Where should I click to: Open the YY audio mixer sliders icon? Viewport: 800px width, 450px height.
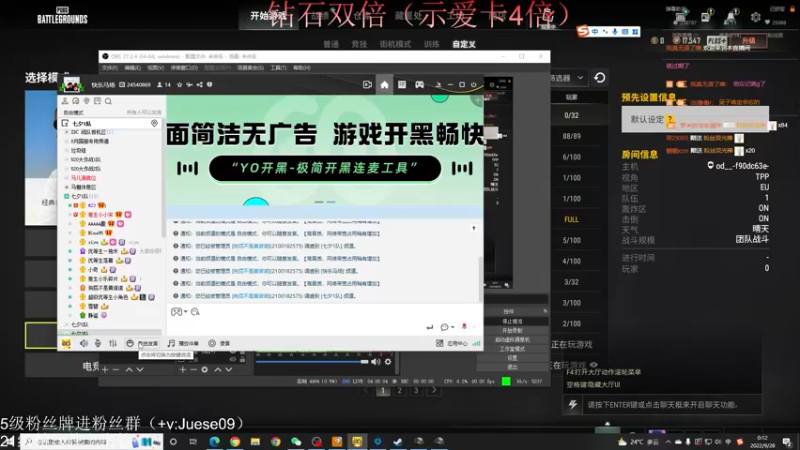tap(113, 343)
